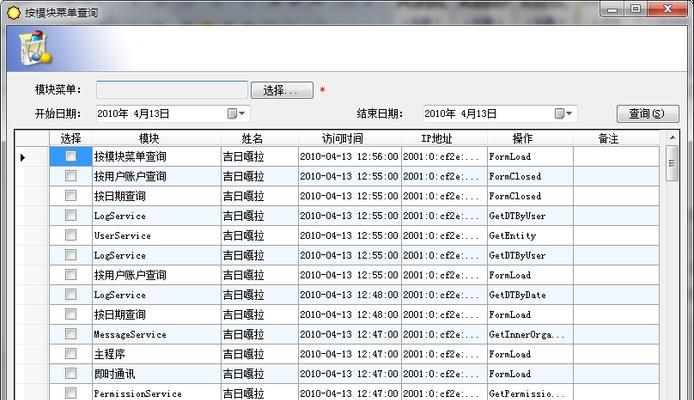This screenshot has width=694, height=400.
Task: Click the PermissionService module cell
Action: coord(157,393)
